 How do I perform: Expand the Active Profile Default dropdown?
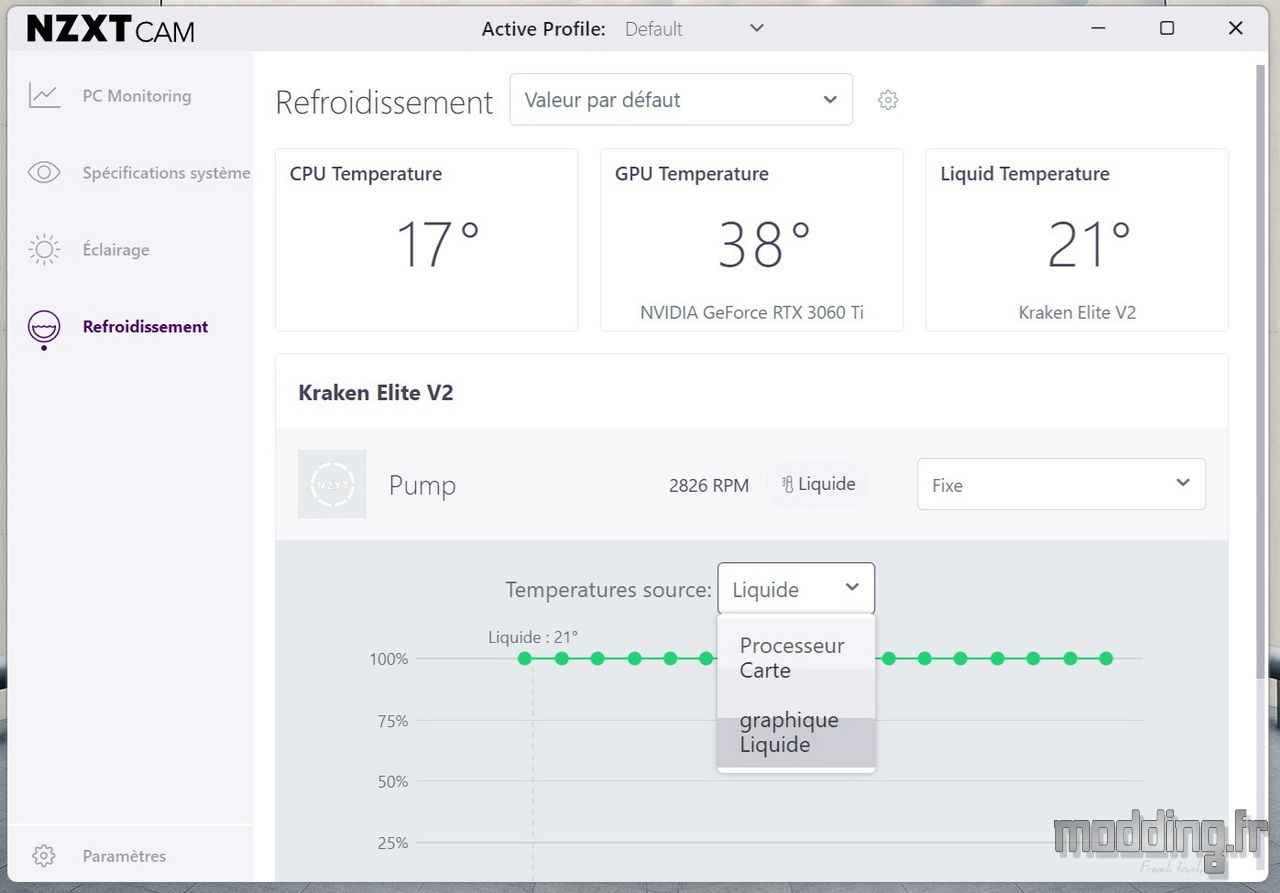coord(695,29)
